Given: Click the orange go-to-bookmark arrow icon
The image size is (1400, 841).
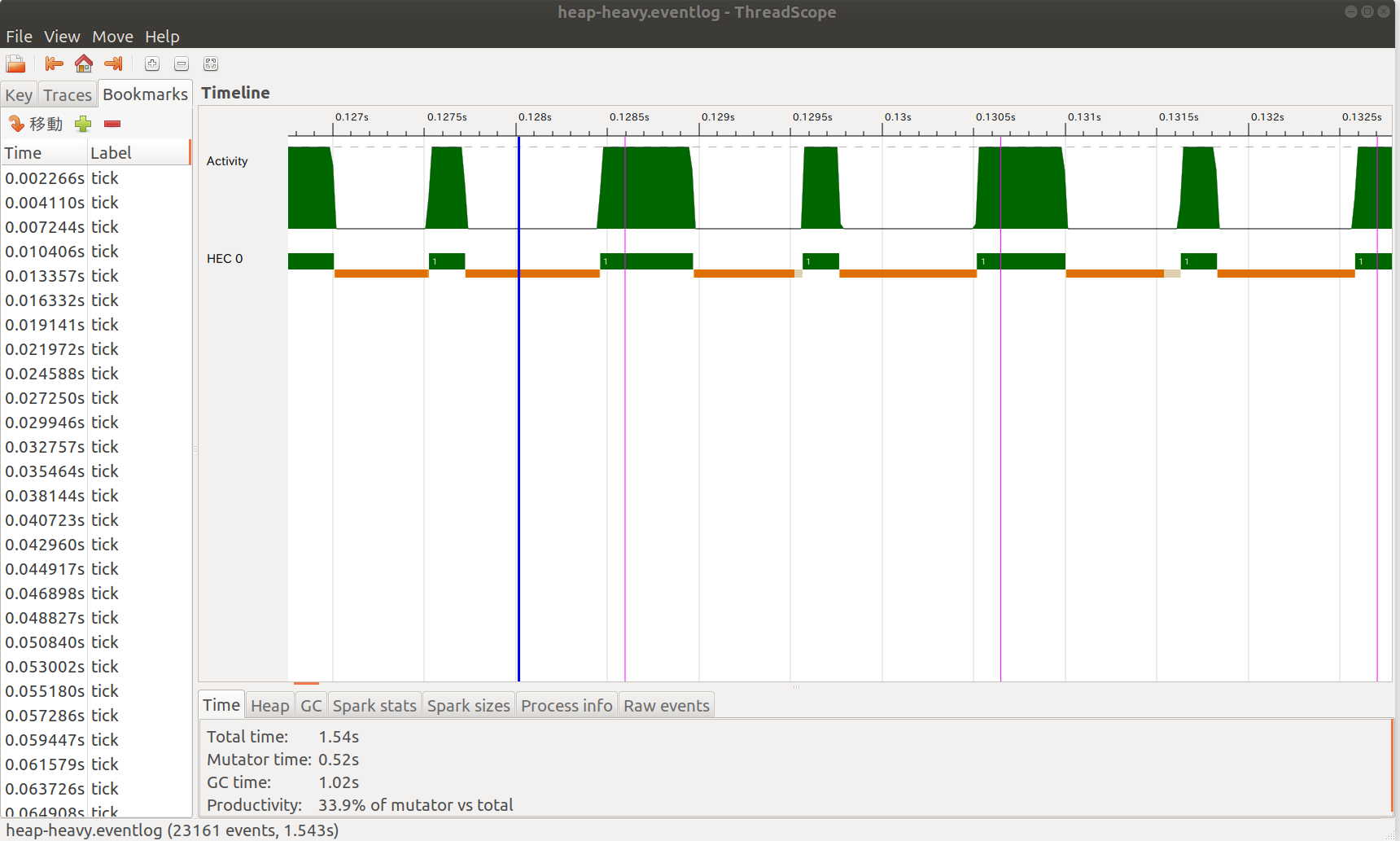Looking at the screenshot, I should point(15,124).
